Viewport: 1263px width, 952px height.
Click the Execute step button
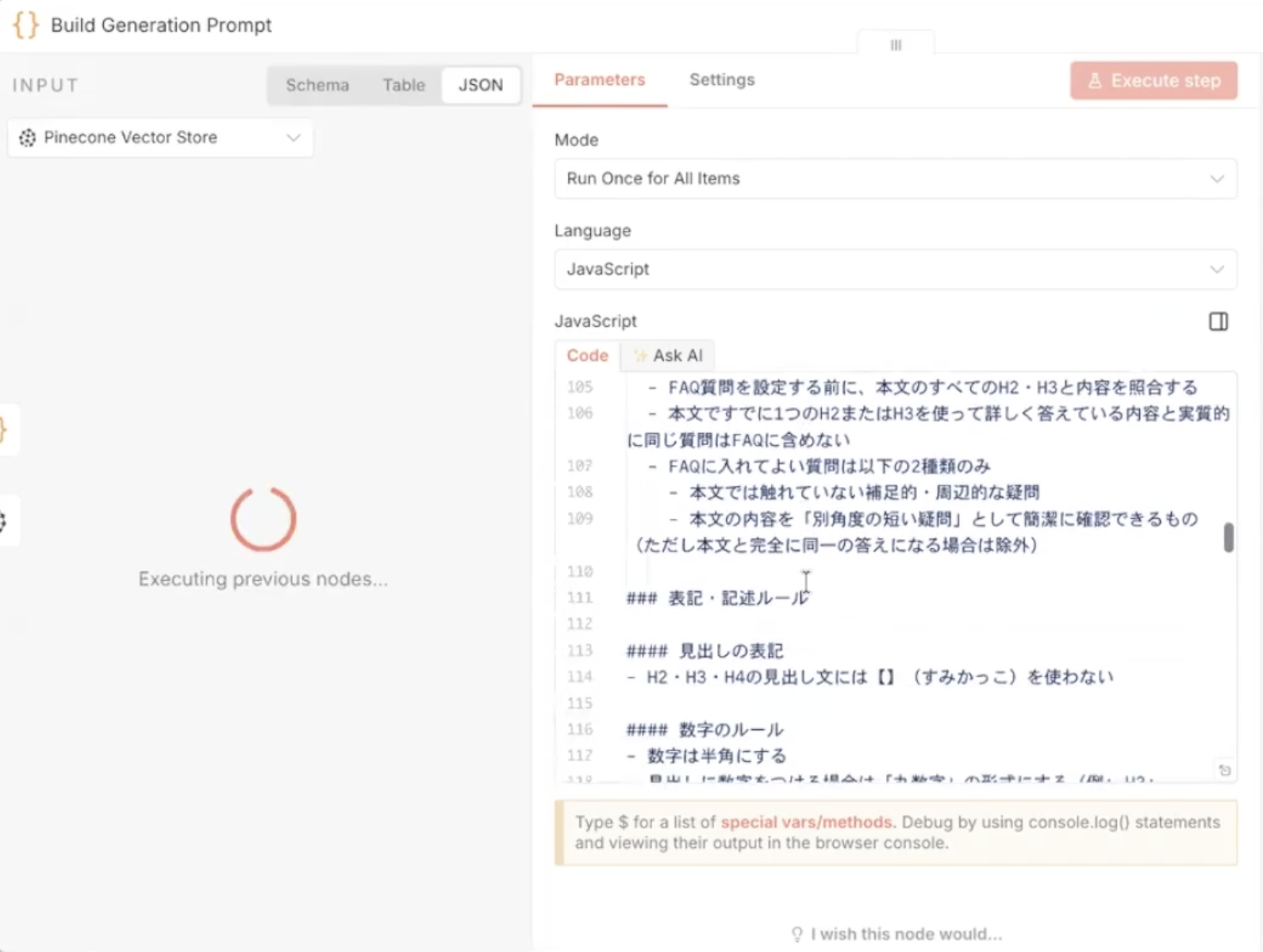(x=1154, y=81)
